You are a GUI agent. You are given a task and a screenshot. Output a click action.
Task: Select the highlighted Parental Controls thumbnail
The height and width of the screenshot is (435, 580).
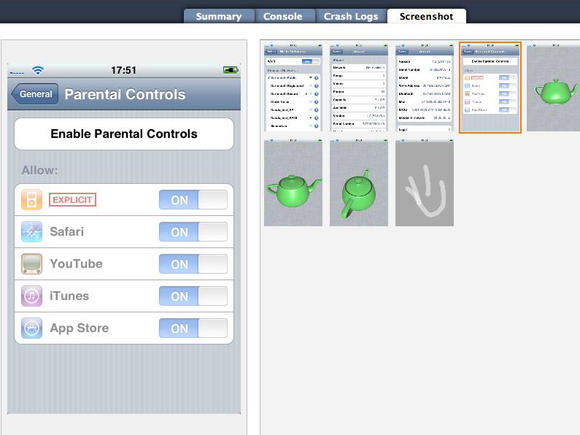490,87
